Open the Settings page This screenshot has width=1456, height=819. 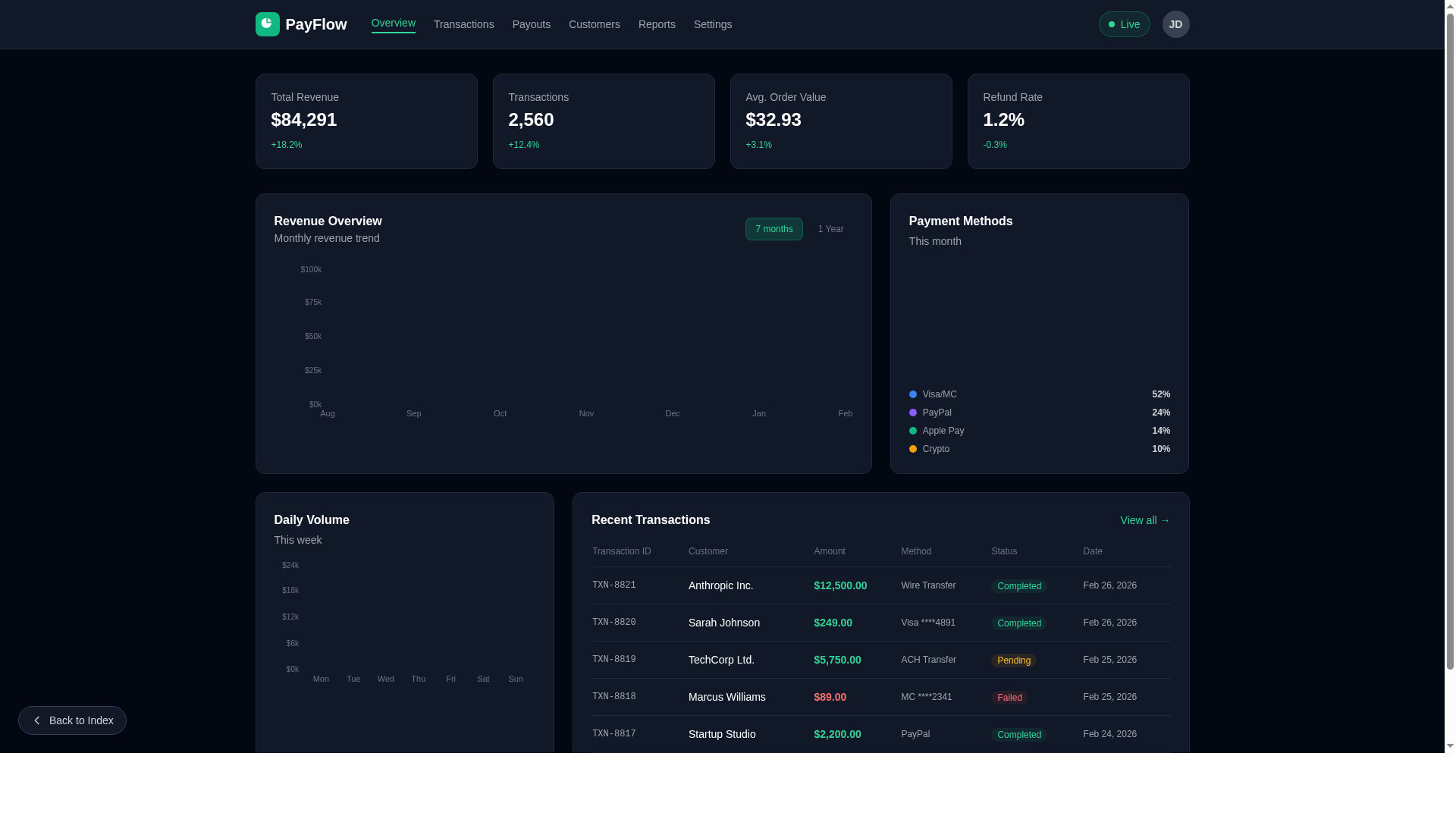[x=712, y=24]
